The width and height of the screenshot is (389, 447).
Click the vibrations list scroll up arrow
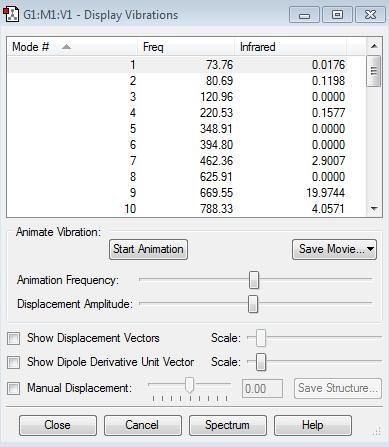(374, 46)
